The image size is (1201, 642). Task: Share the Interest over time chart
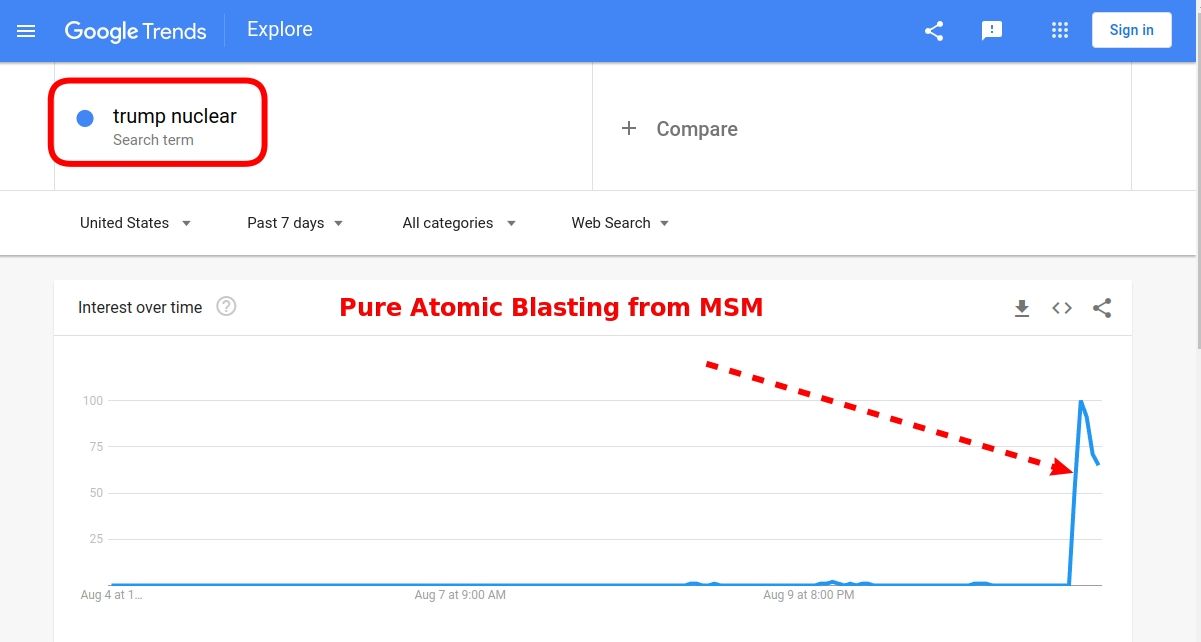(x=1102, y=308)
